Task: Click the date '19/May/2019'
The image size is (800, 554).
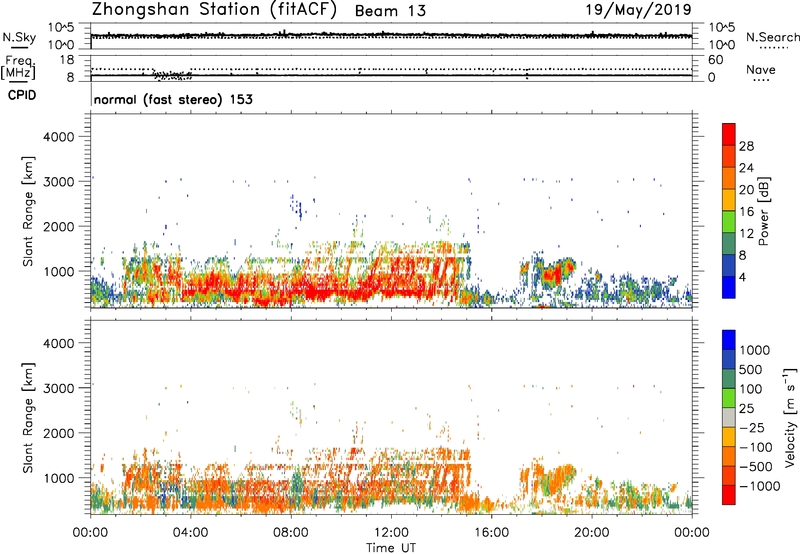Action: click(638, 10)
